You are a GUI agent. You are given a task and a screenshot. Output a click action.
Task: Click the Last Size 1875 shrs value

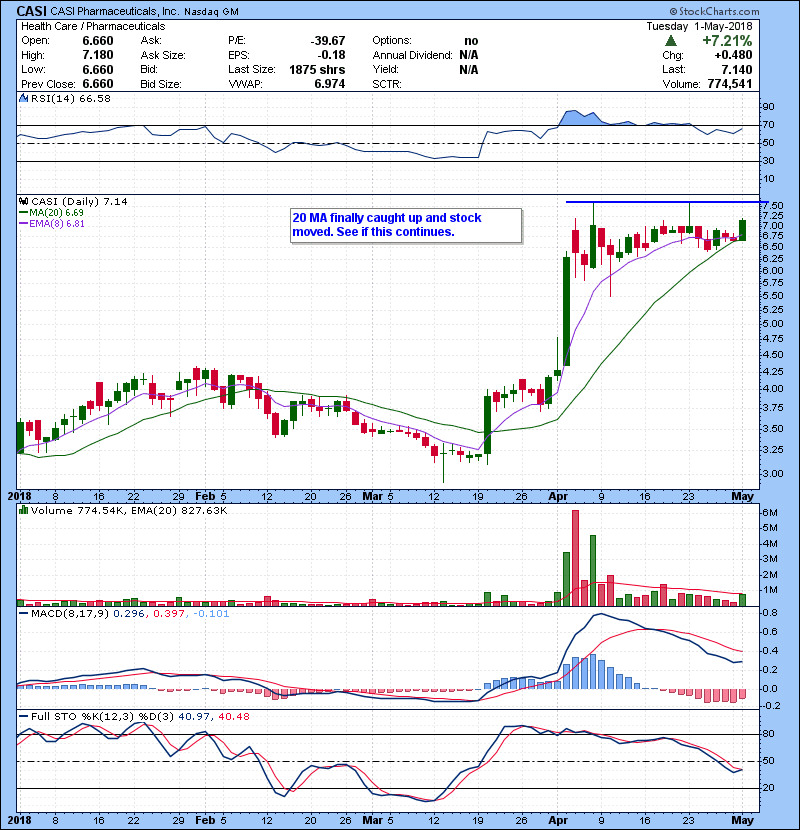[317, 69]
